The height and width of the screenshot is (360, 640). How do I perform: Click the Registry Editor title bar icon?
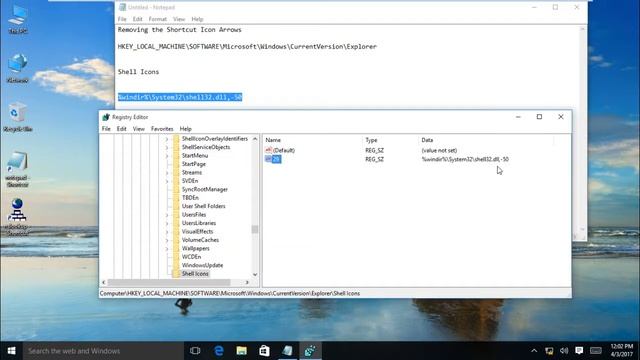point(106,117)
